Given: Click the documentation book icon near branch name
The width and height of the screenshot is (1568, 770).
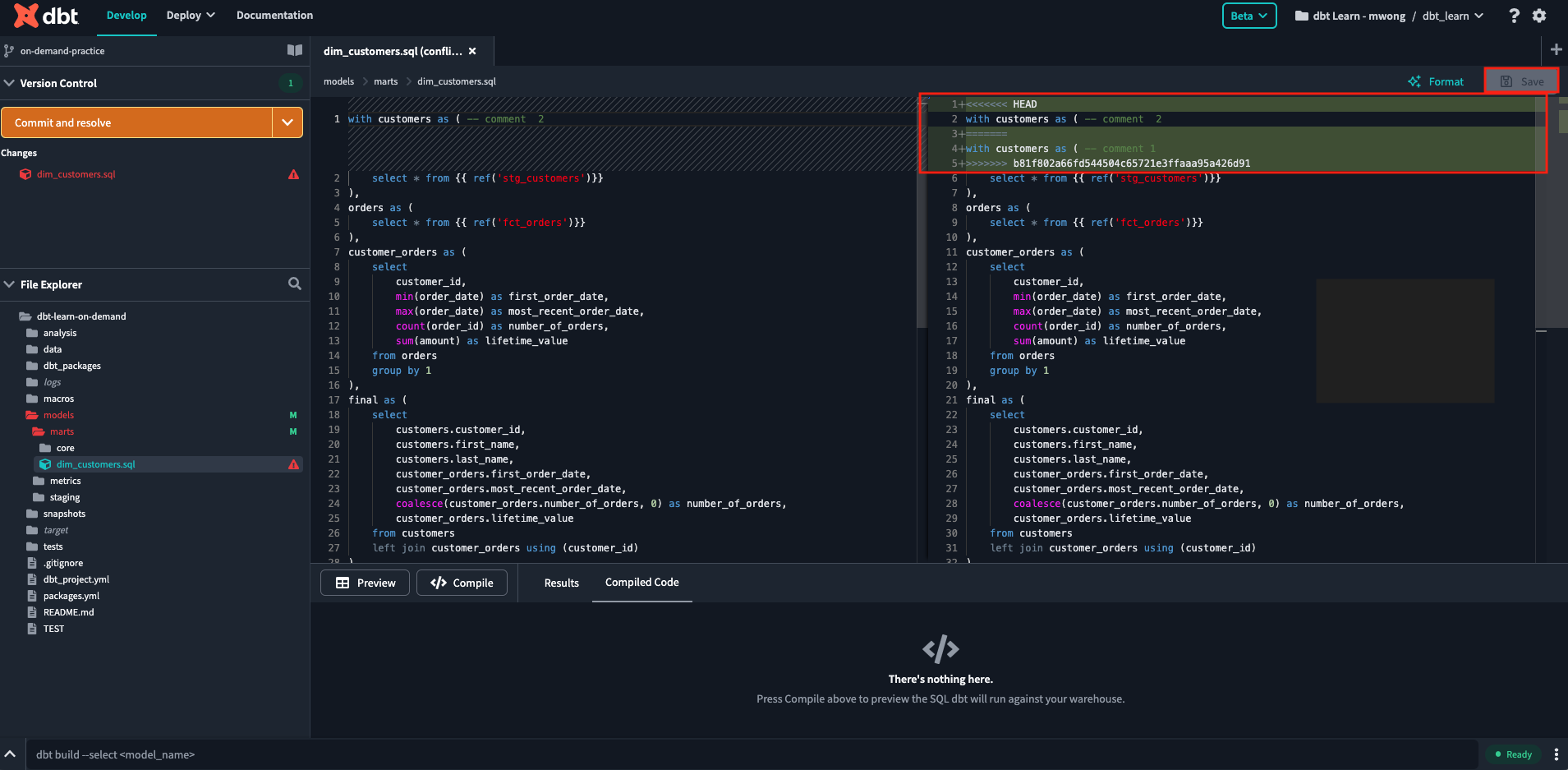Looking at the screenshot, I should 295,50.
